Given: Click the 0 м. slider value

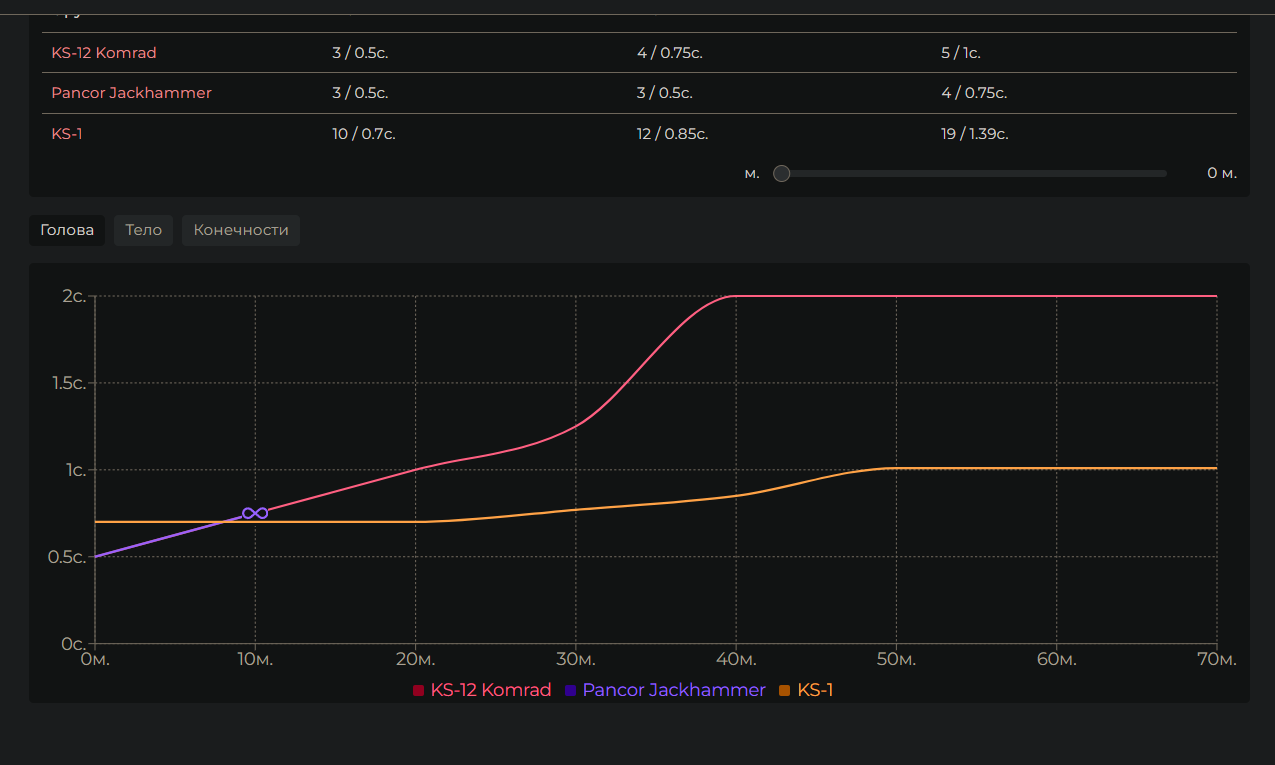Looking at the screenshot, I should [1221, 174].
